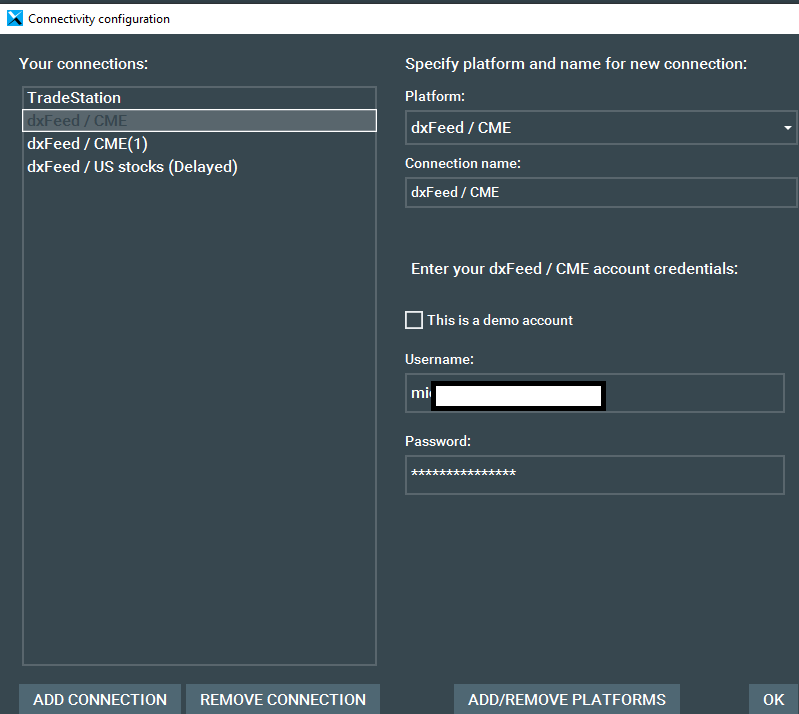799x714 pixels.
Task: Open ADD/REMOVE PLATFORMS
Action: (566, 699)
